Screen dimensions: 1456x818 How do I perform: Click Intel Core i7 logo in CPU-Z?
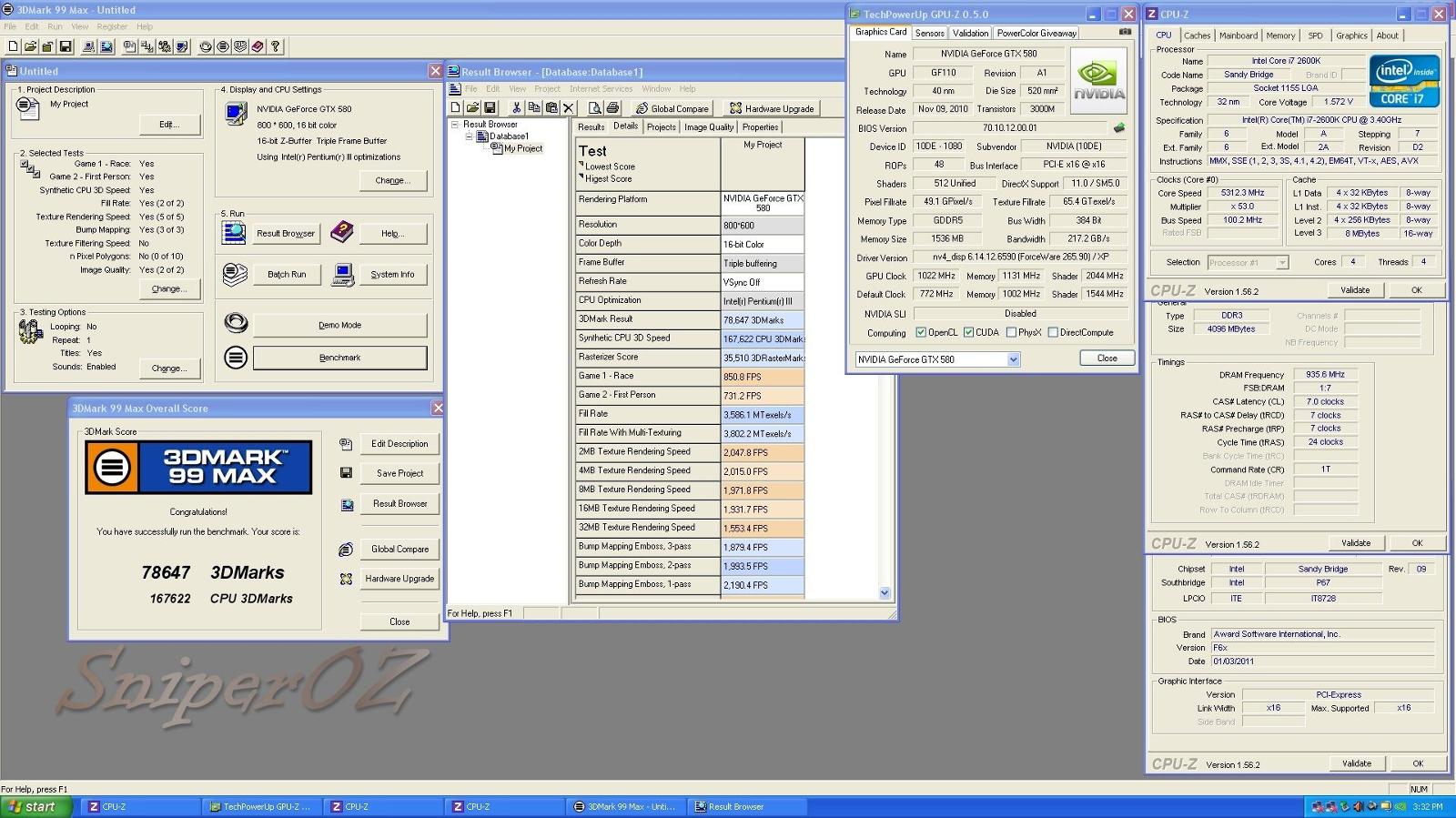[1404, 81]
